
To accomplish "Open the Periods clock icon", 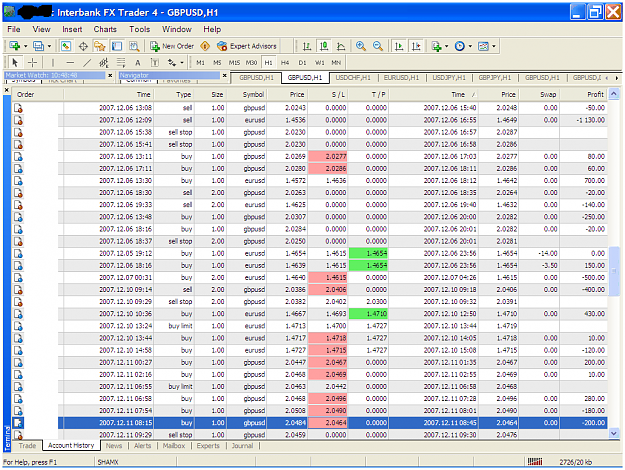I will pos(460,46).
